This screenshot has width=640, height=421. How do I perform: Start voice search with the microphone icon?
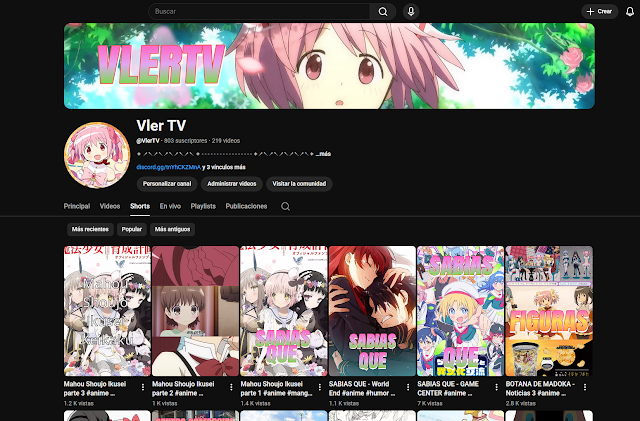tap(411, 11)
